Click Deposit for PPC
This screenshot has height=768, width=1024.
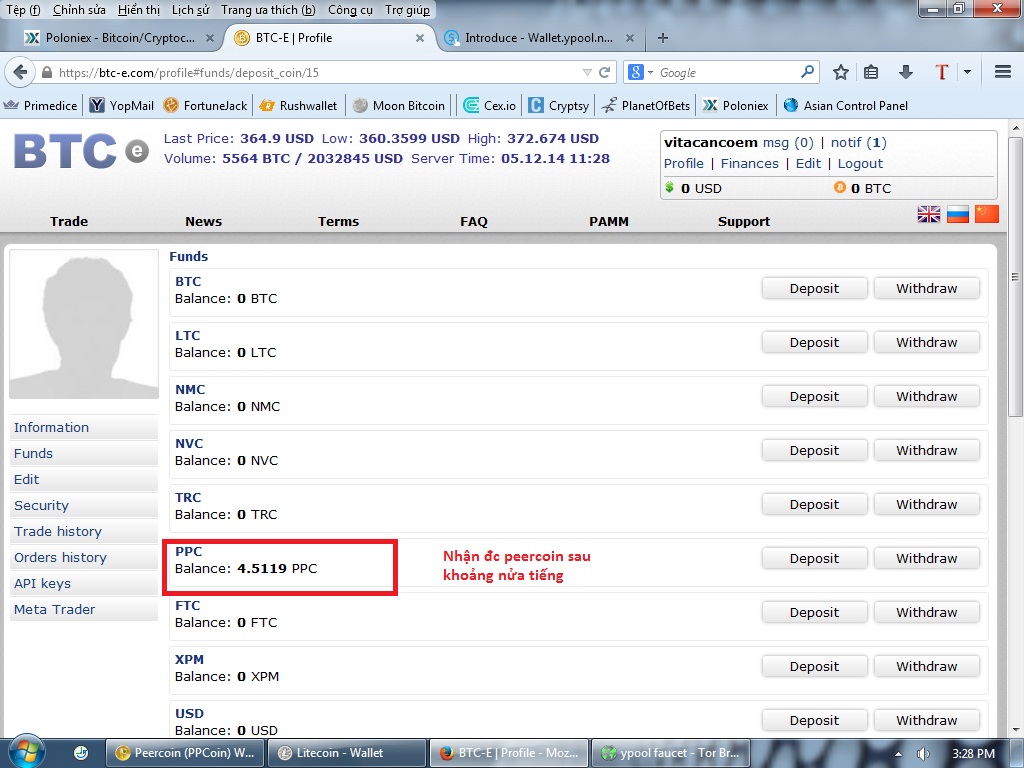point(814,558)
